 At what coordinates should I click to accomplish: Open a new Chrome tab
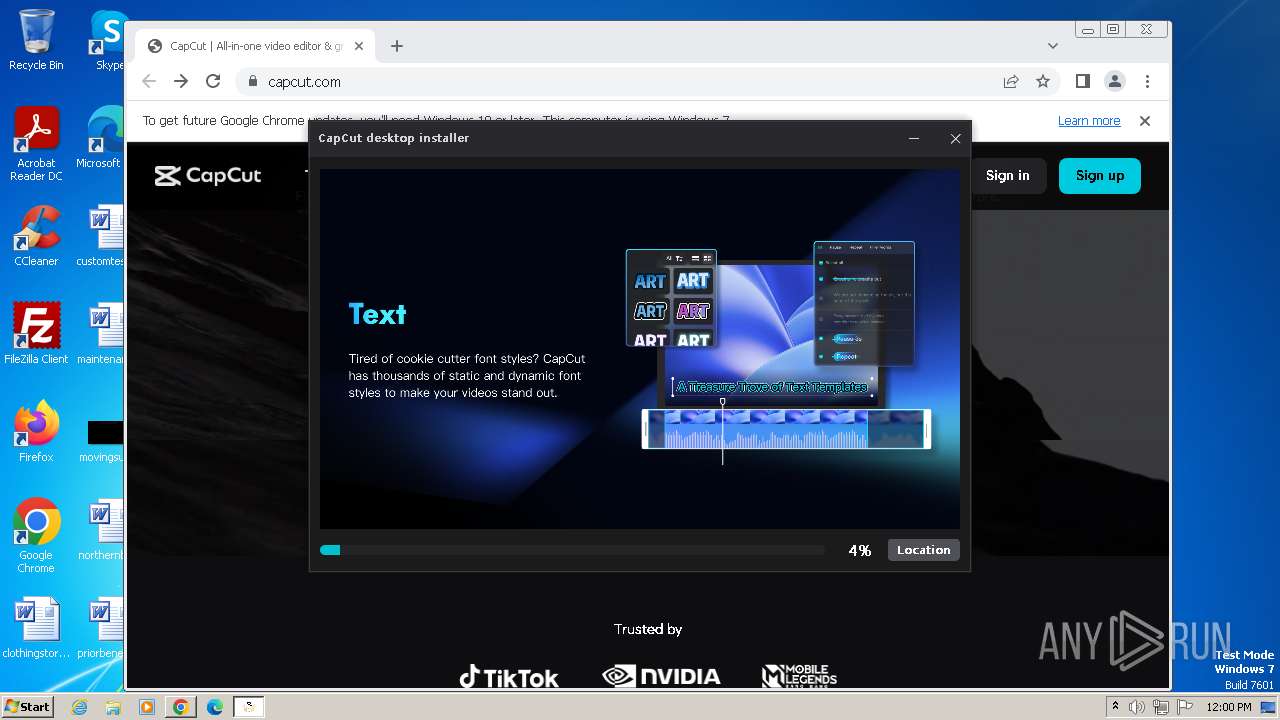(x=397, y=46)
